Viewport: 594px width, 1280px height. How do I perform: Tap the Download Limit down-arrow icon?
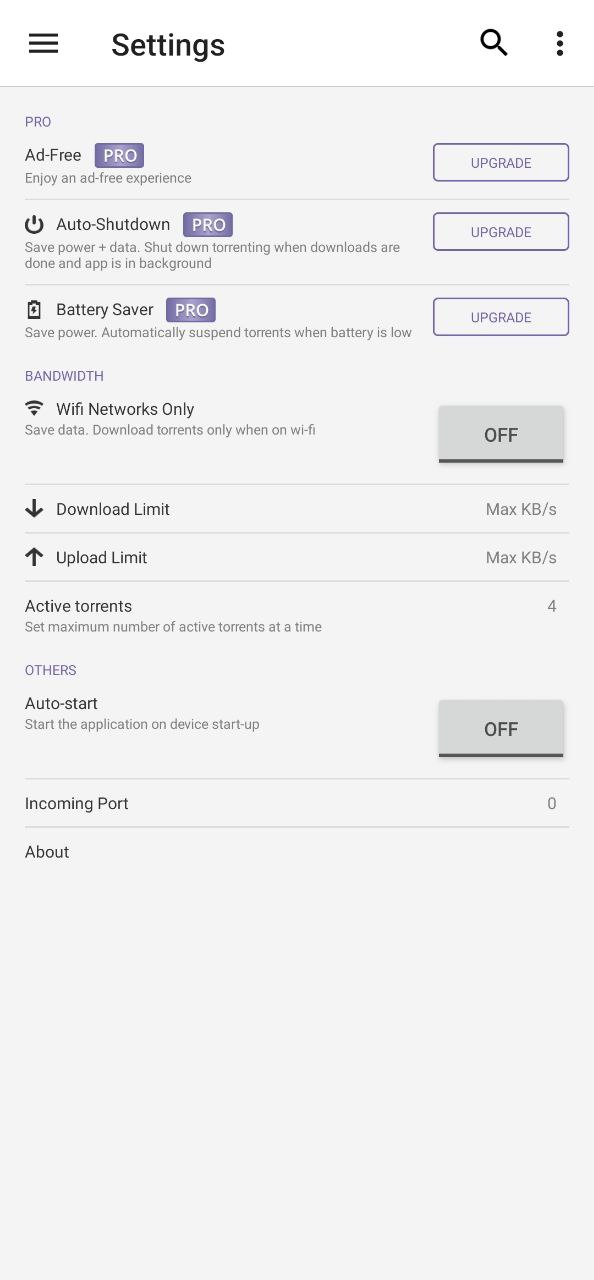click(x=34, y=508)
